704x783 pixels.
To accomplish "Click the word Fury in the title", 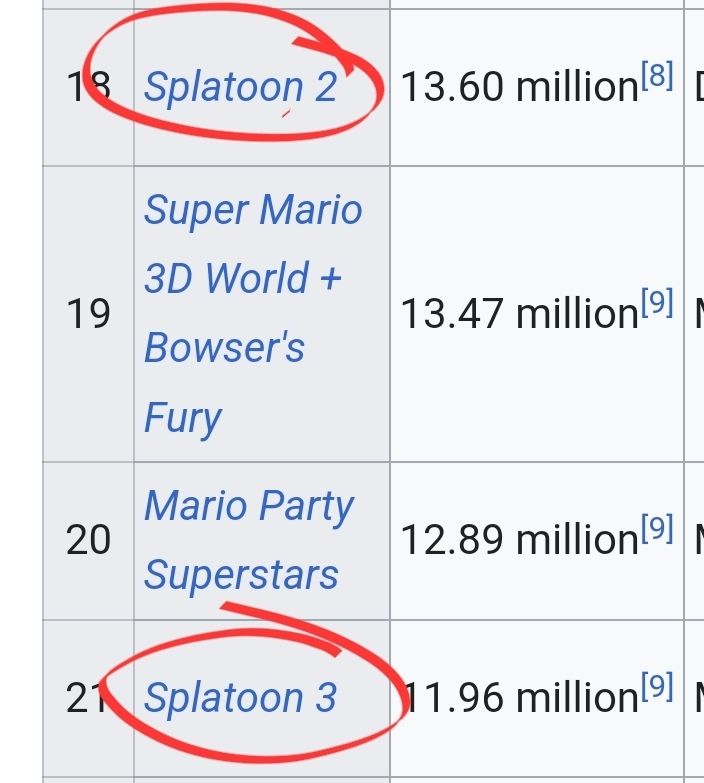I will pyautogui.click(x=182, y=418).
